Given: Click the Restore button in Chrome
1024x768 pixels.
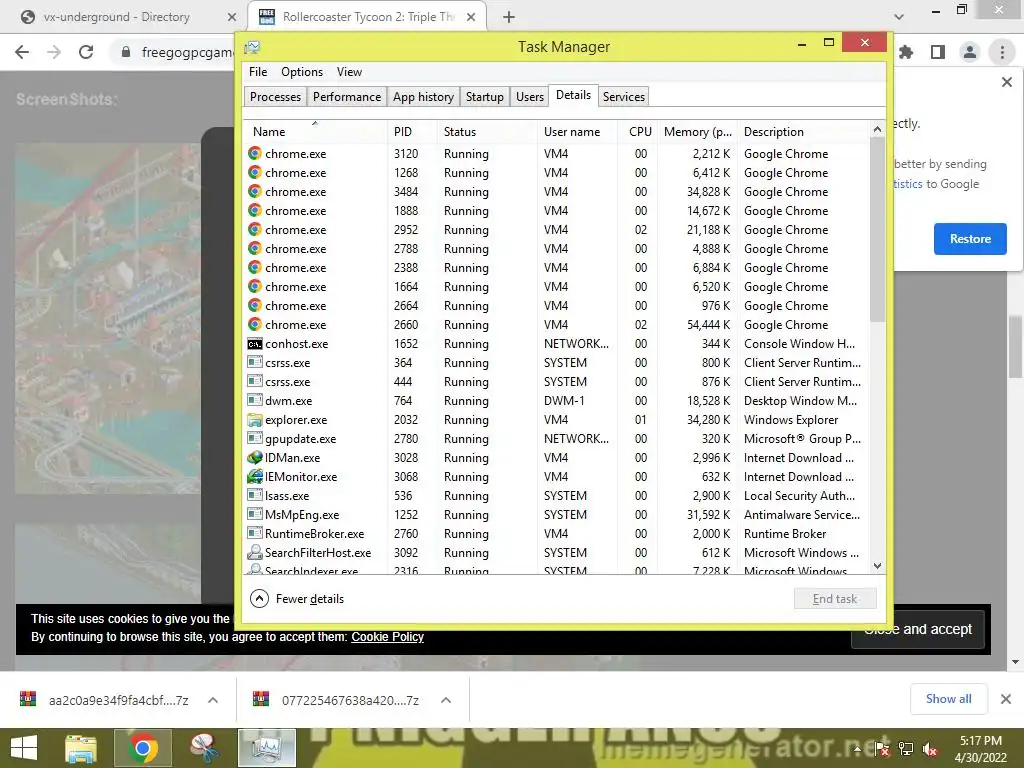Looking at the screenshot, I should 970,239.
